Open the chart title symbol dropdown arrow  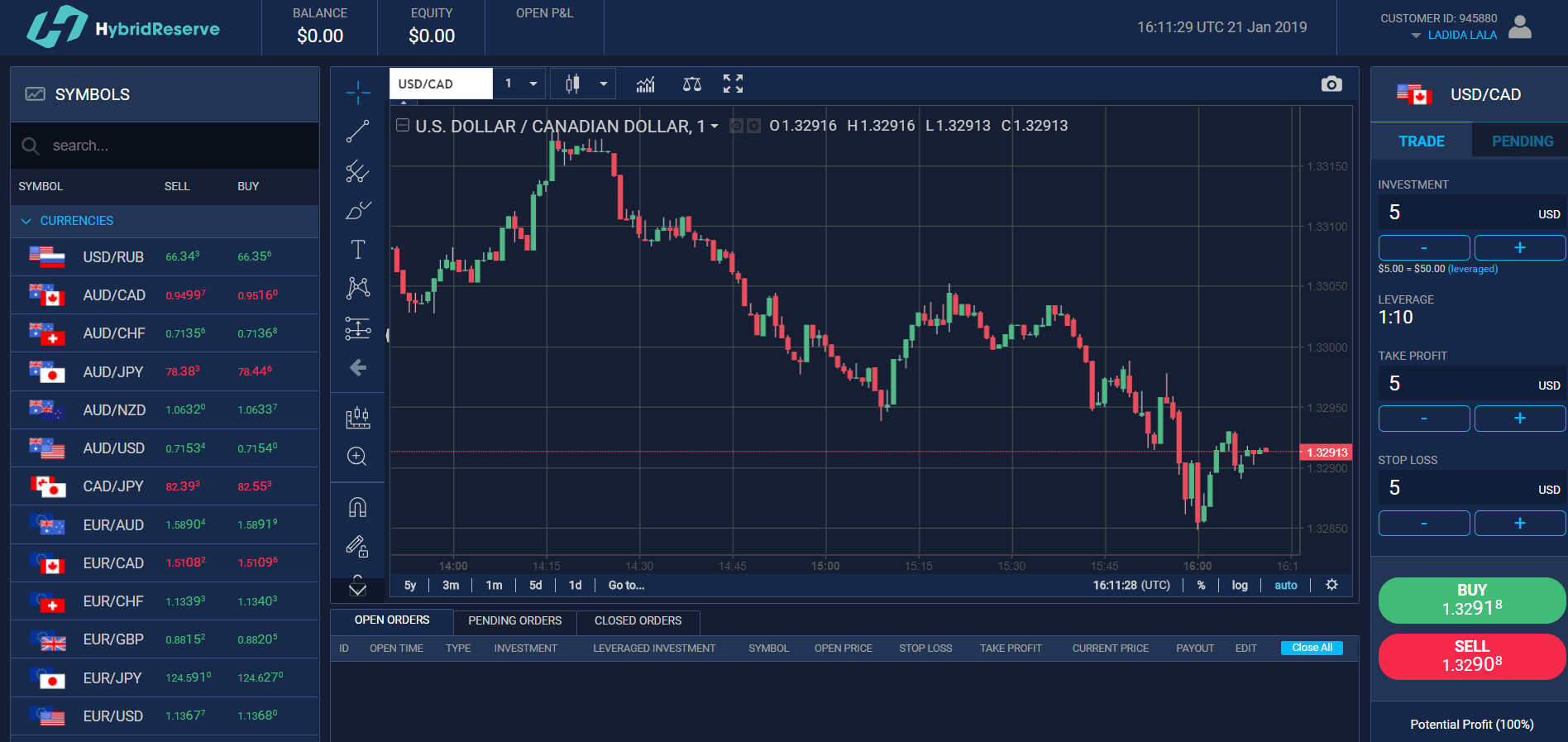714,127
